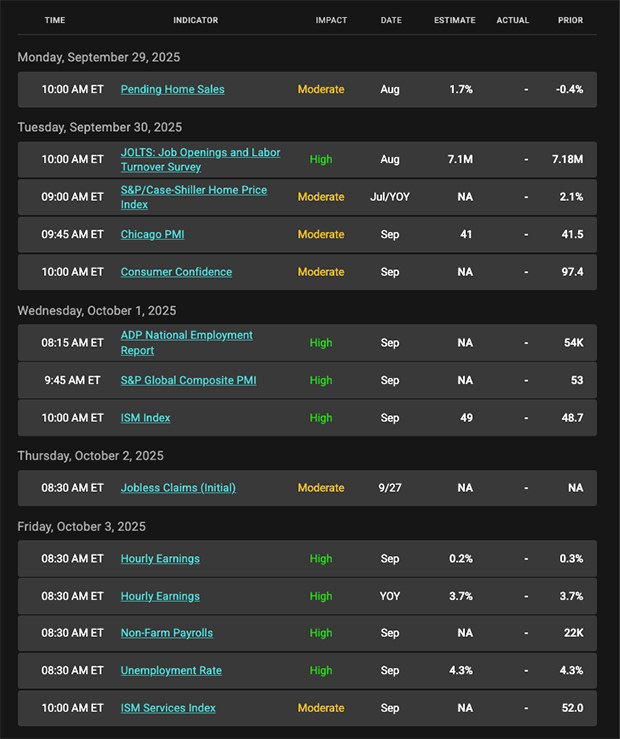Open the Unemployment Rate indicator link
Screen dimensions: 620x739
tap(171, 671)
